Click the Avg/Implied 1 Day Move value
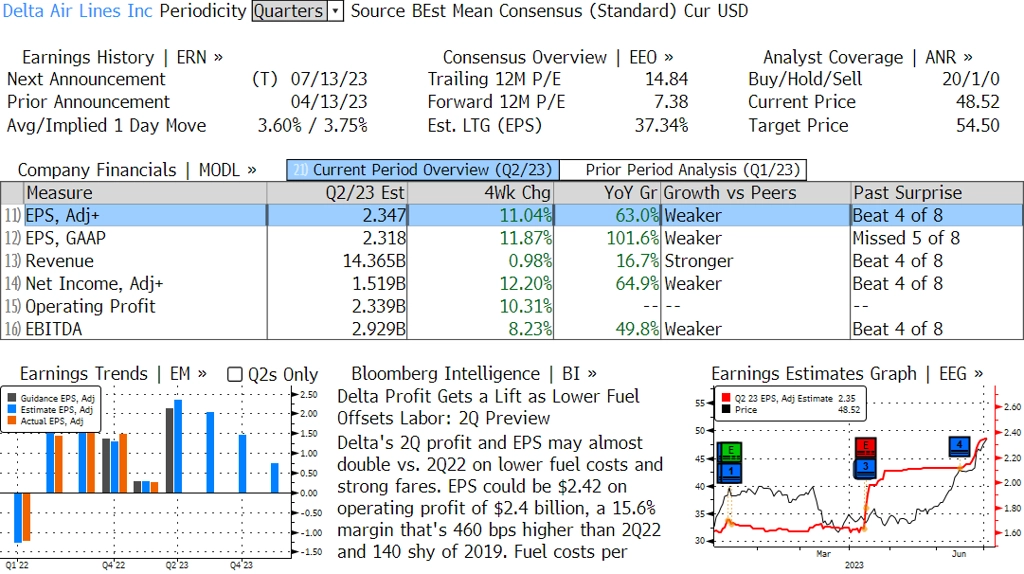Screen dimensions: 1024x574 pos(312,125)
